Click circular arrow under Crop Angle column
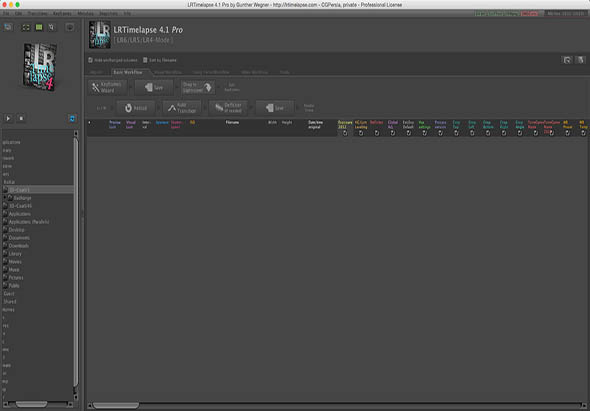 [520, 133]
